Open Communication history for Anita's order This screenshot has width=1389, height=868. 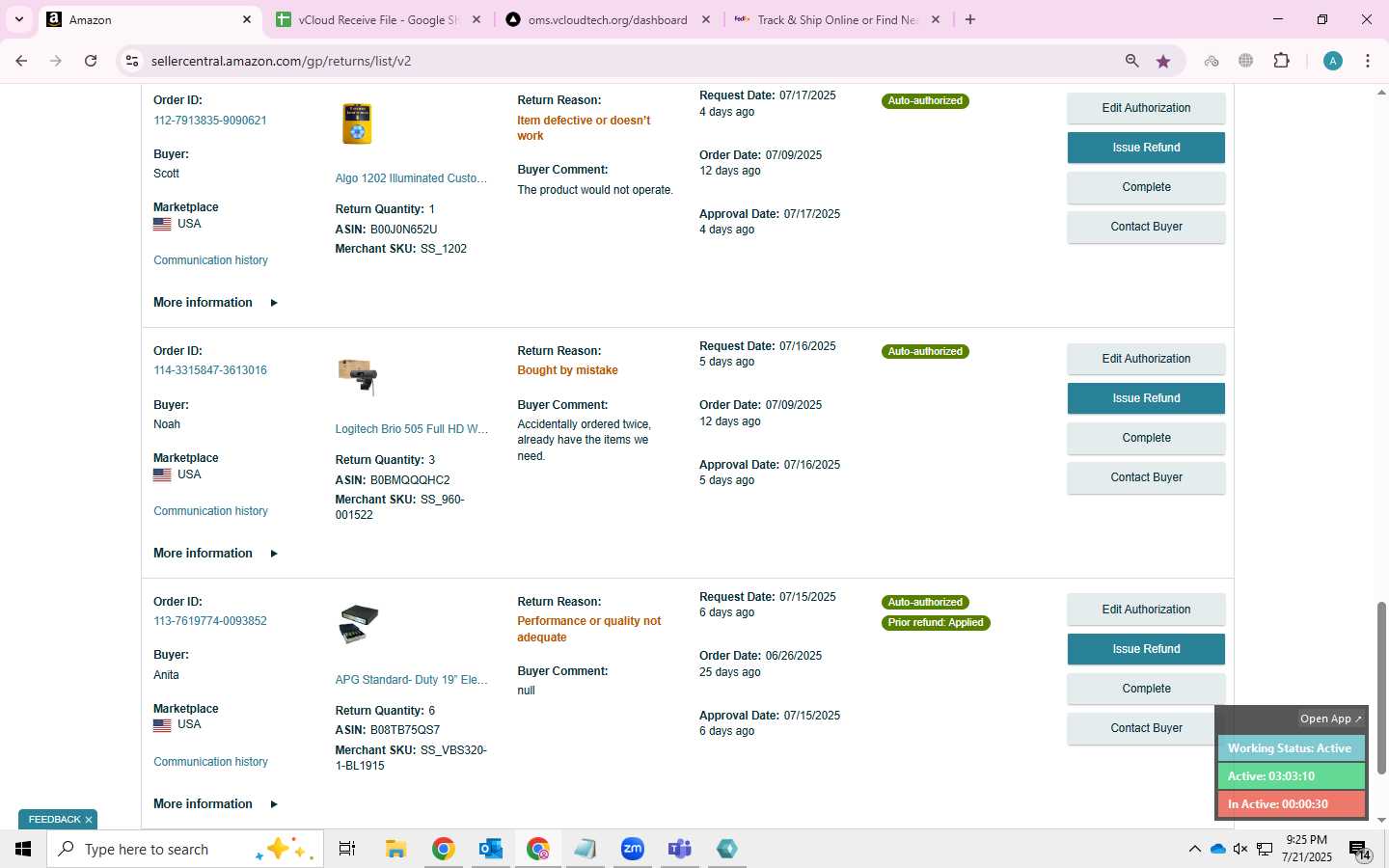(210, 762)
